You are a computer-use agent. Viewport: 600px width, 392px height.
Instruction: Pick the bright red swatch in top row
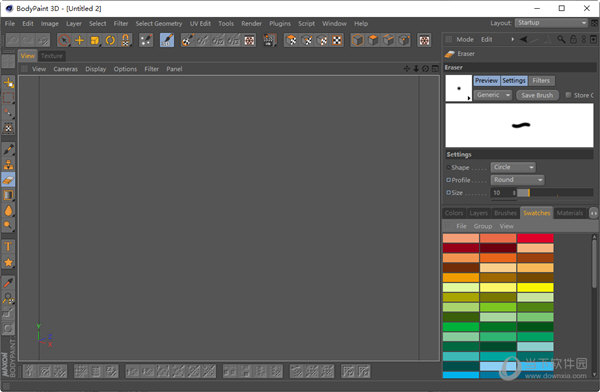coord(535,238)
